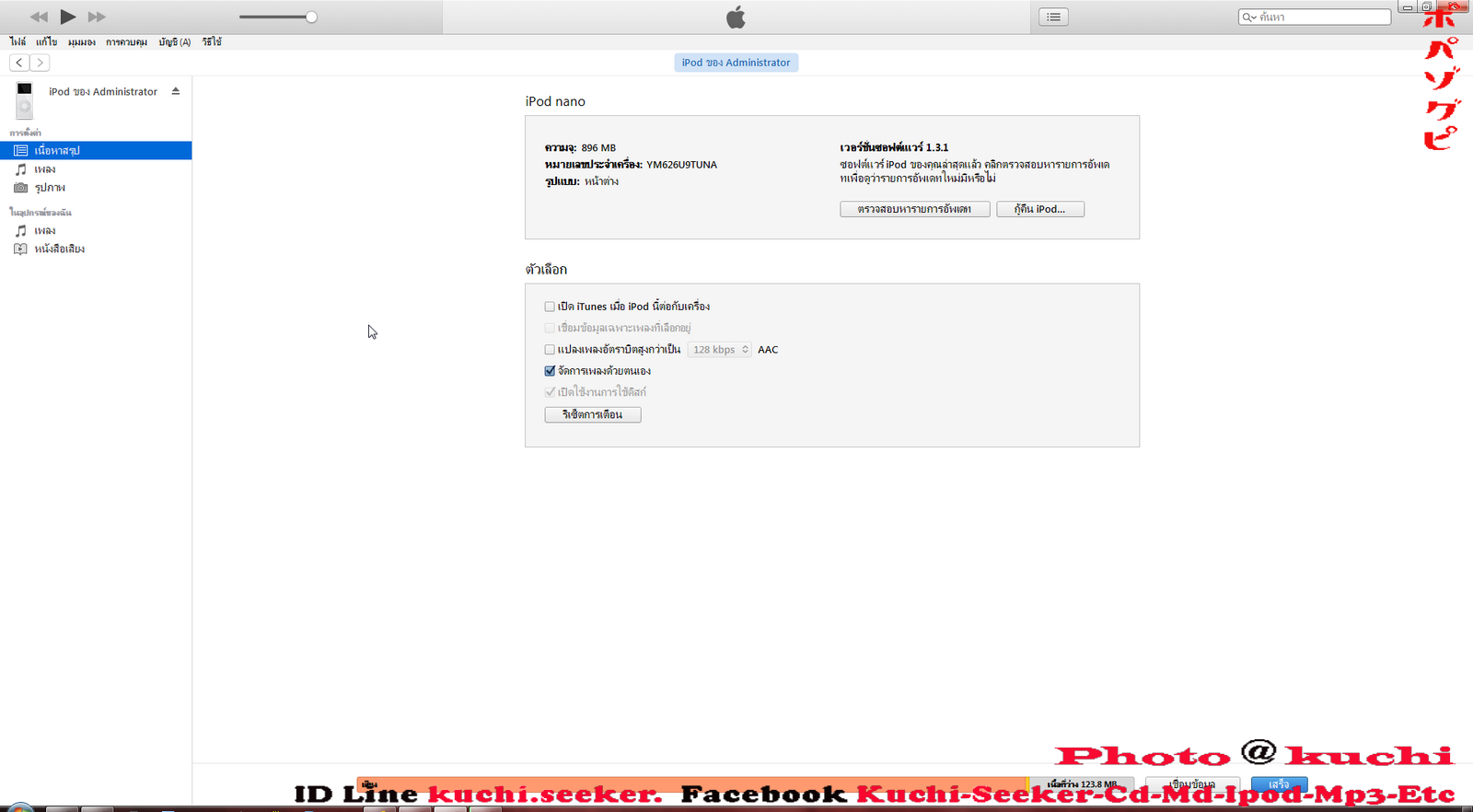Viewport: 1473px width, 812px height.
Task: Open the 128 kbps bitrate dropdown
Action: (719, 350)
